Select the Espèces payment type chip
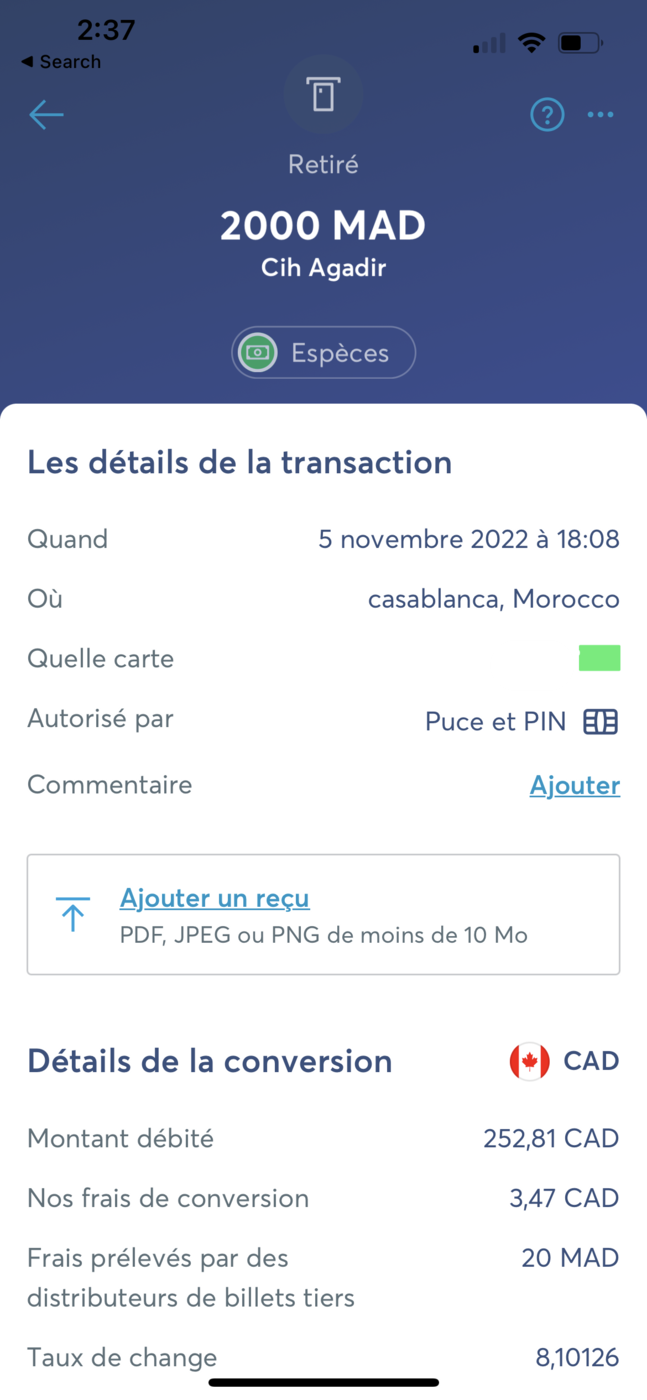Viewport: 647px width, 1400px height. pos(323,352)
